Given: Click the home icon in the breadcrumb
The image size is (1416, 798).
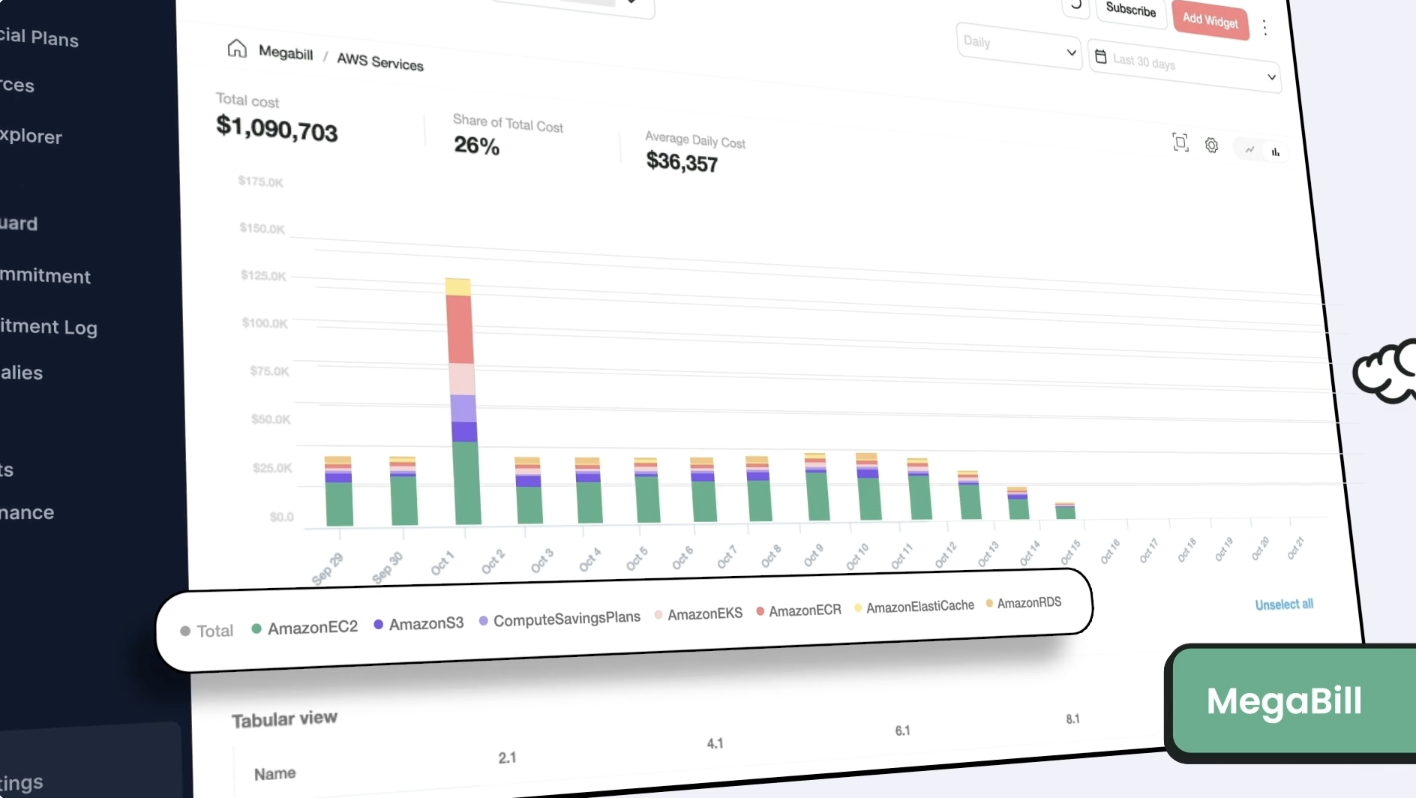Looking at the screenshot, I should click(x=237, y=48).
